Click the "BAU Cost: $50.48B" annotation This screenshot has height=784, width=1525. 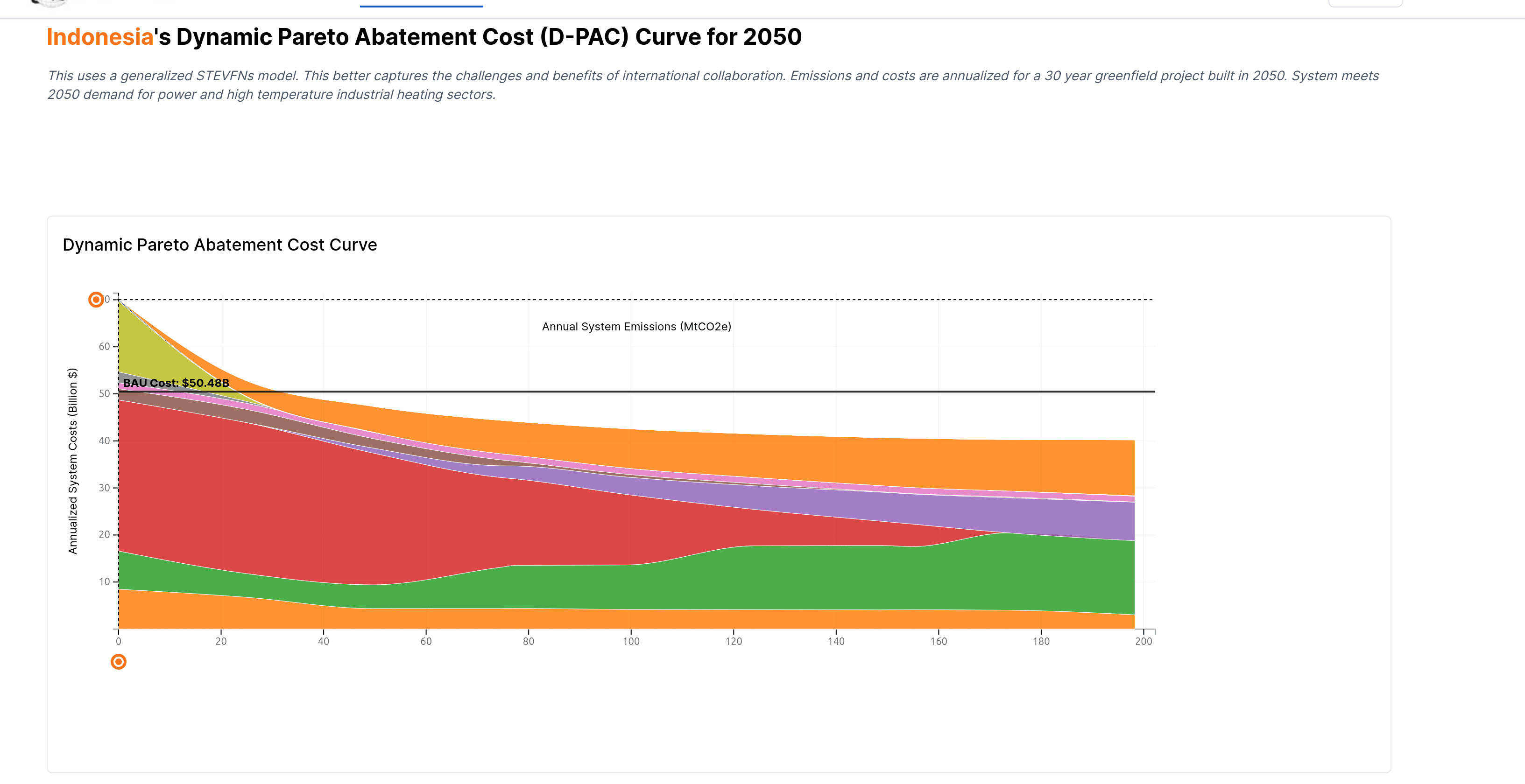(x=176, y=383)
